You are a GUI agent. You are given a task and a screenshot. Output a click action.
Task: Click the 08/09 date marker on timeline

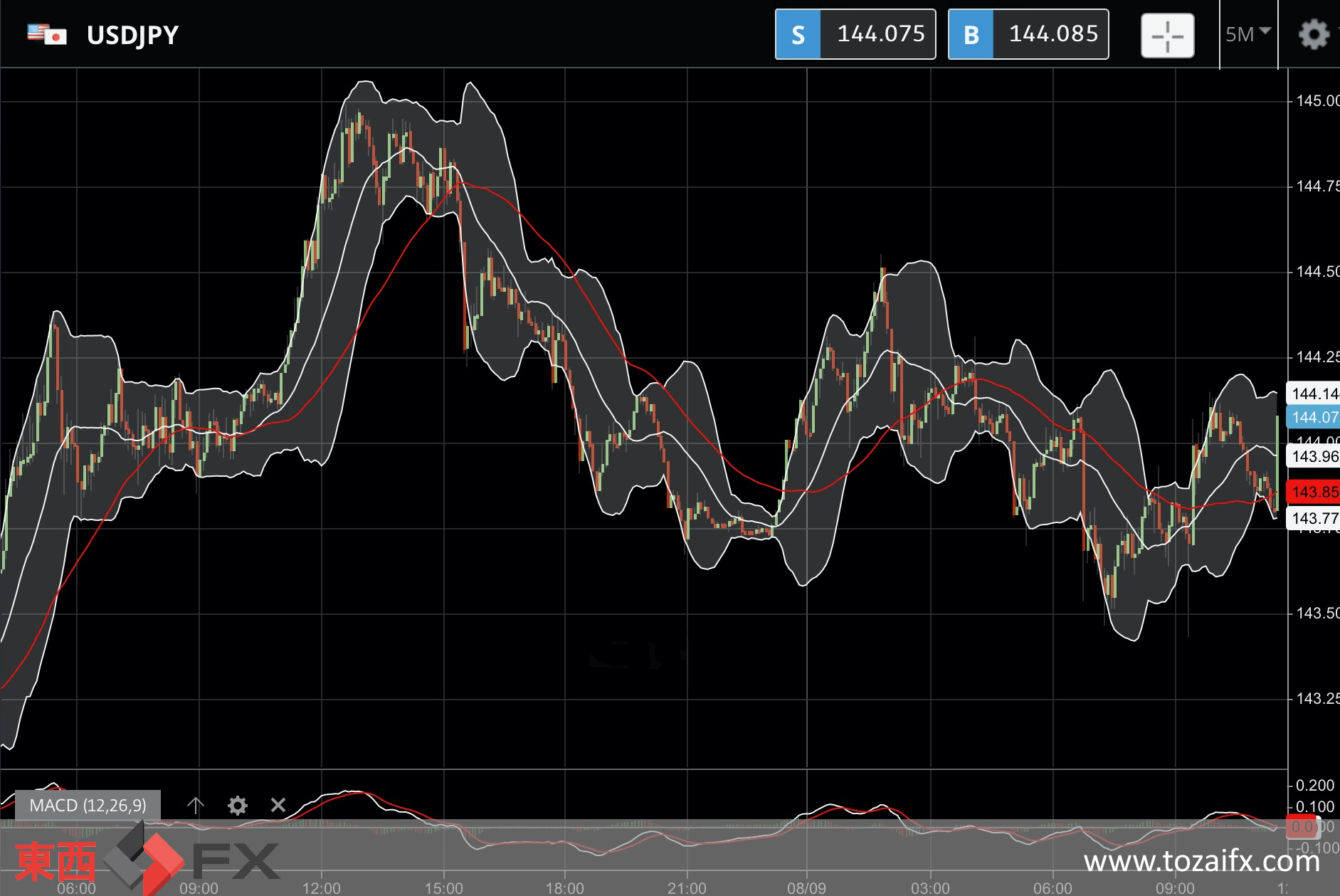tap(806, 887)
